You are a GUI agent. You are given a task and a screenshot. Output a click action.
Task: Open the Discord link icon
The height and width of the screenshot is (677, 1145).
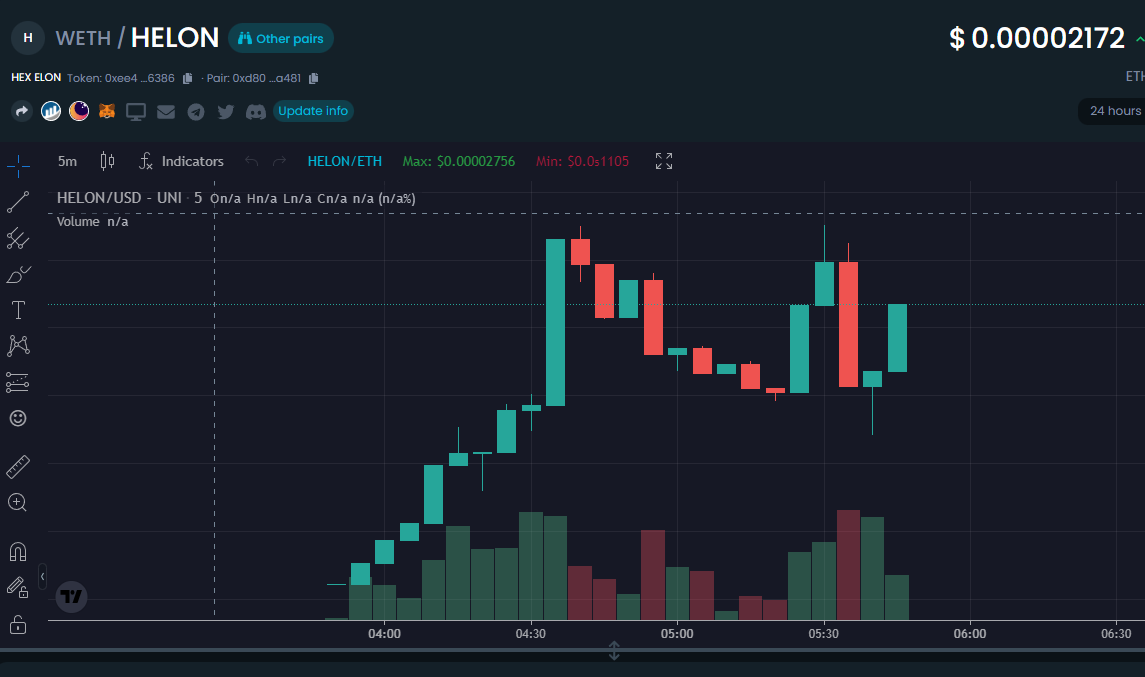pyautogui.click(x=256, y=112)
